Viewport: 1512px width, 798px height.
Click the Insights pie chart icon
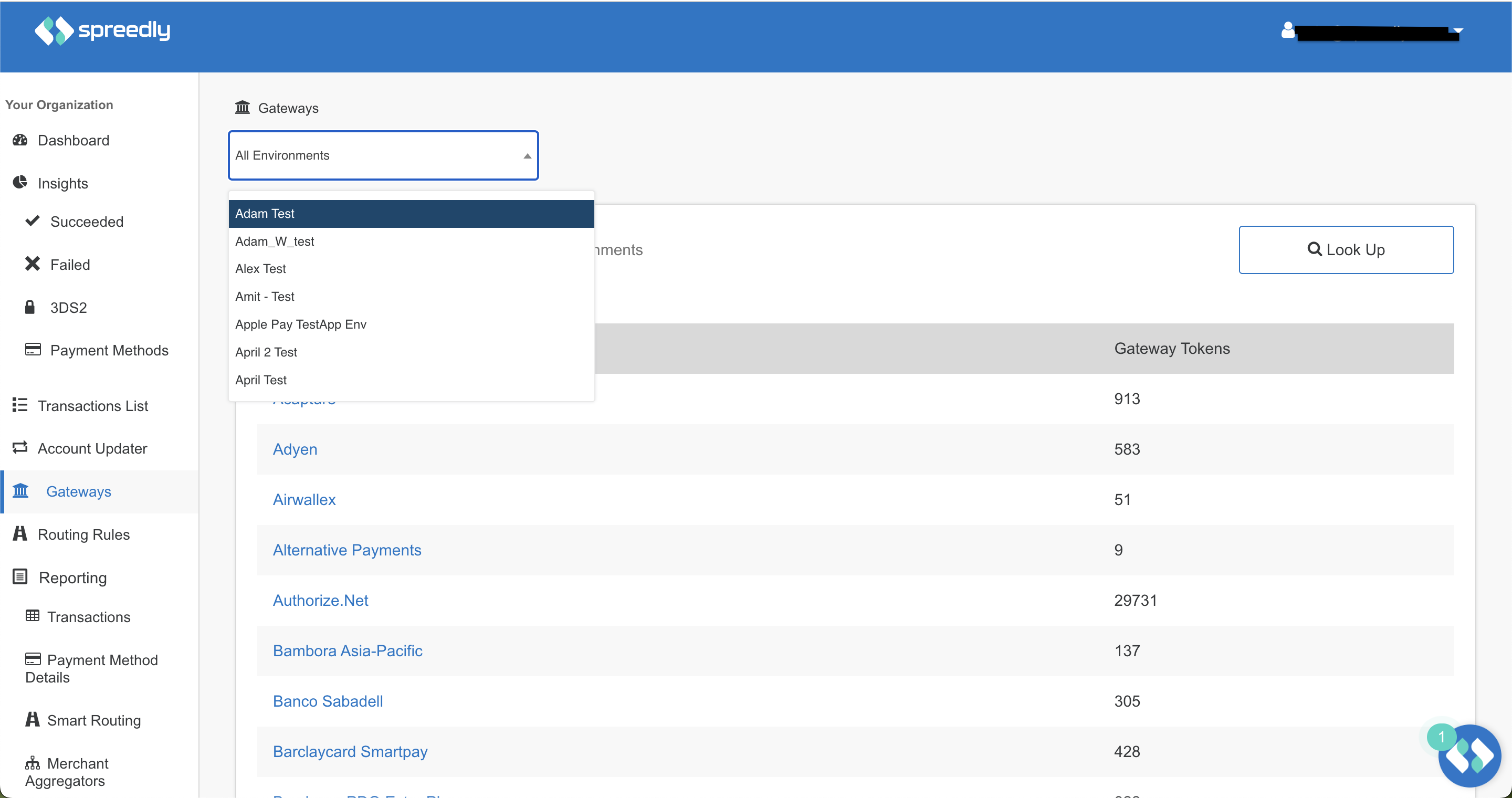[x=20, y=183]
